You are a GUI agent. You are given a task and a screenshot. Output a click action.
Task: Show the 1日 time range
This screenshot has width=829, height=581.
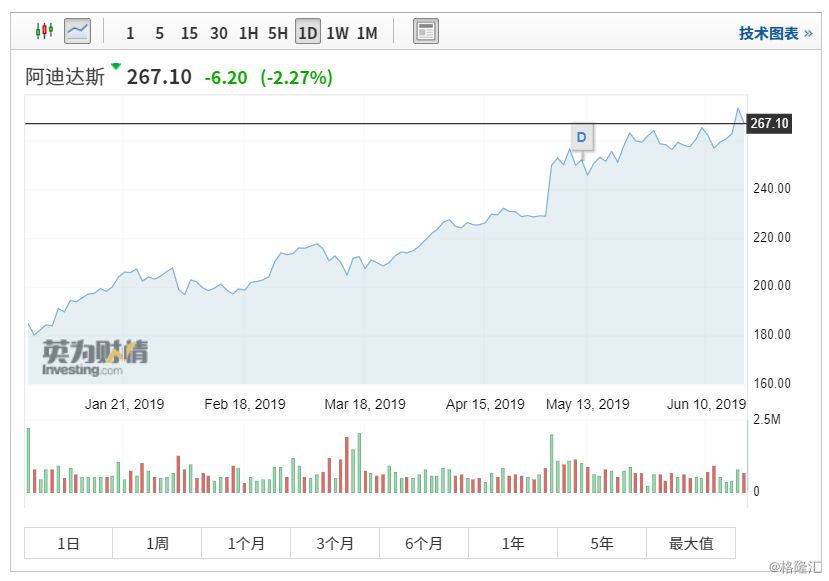pos(68,543)
